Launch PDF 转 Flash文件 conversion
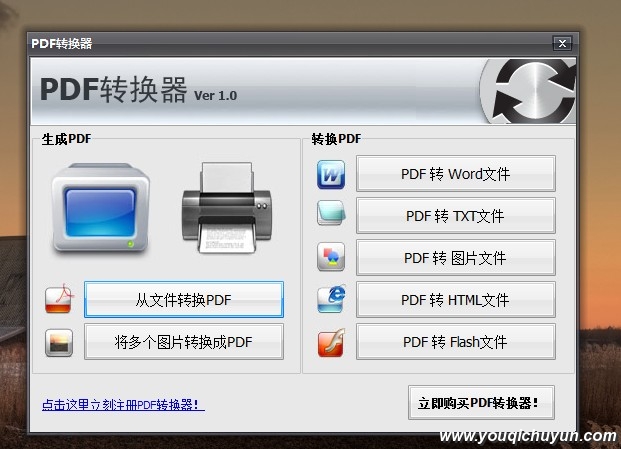 (x=456, y=342)
